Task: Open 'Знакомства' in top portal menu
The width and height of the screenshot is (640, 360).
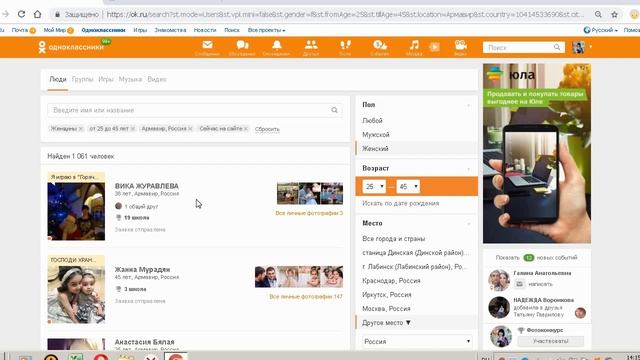Action: (x=170, y=30)
